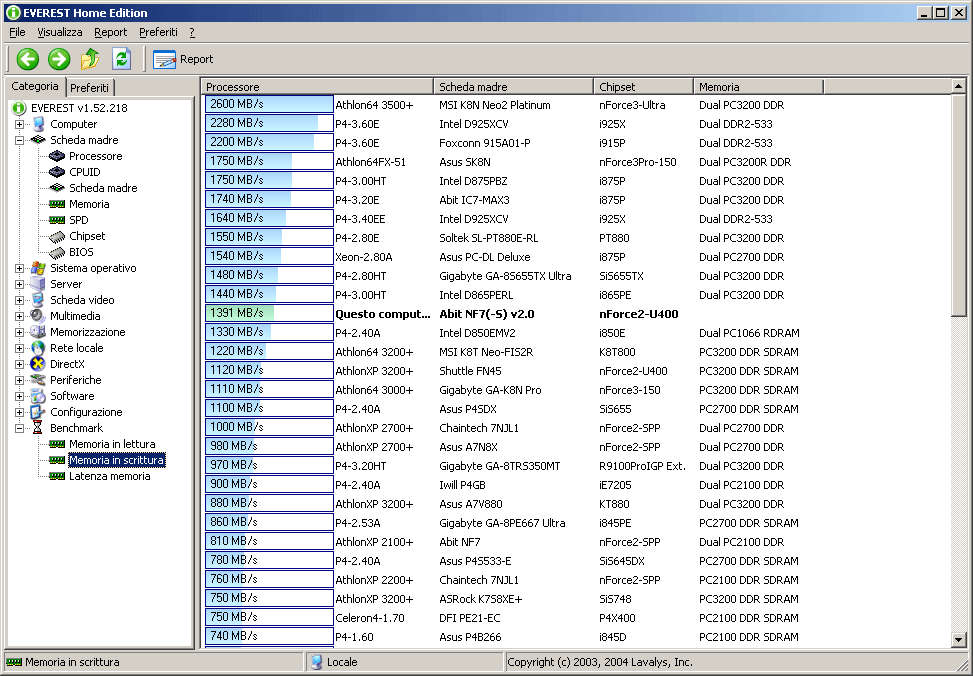Select the Computer icon in tree

(x=38, y=124)
